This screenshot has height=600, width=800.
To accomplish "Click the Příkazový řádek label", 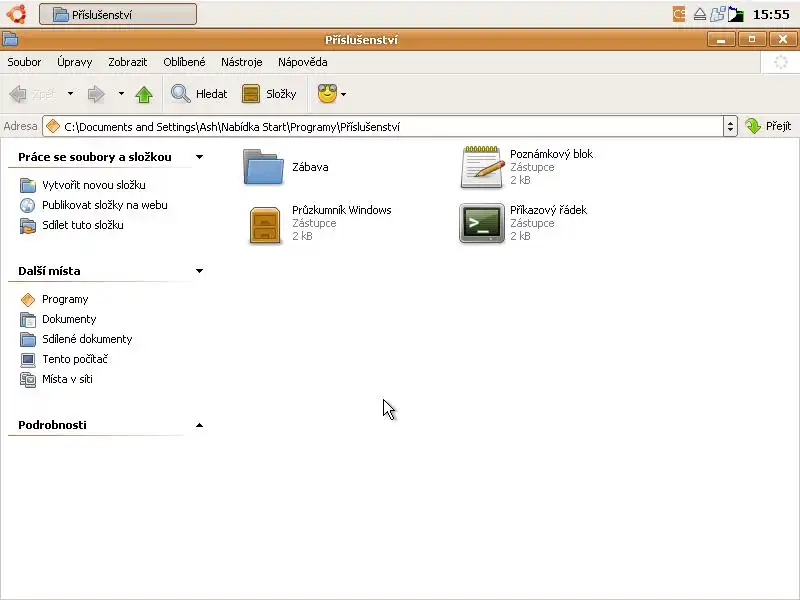I will coord(548,210).
